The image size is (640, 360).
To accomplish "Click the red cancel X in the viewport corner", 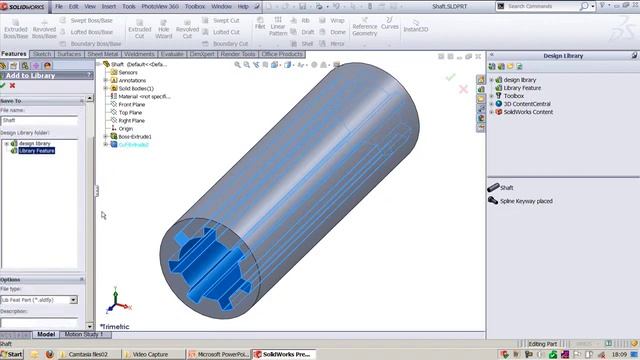I will pos(463,89).
